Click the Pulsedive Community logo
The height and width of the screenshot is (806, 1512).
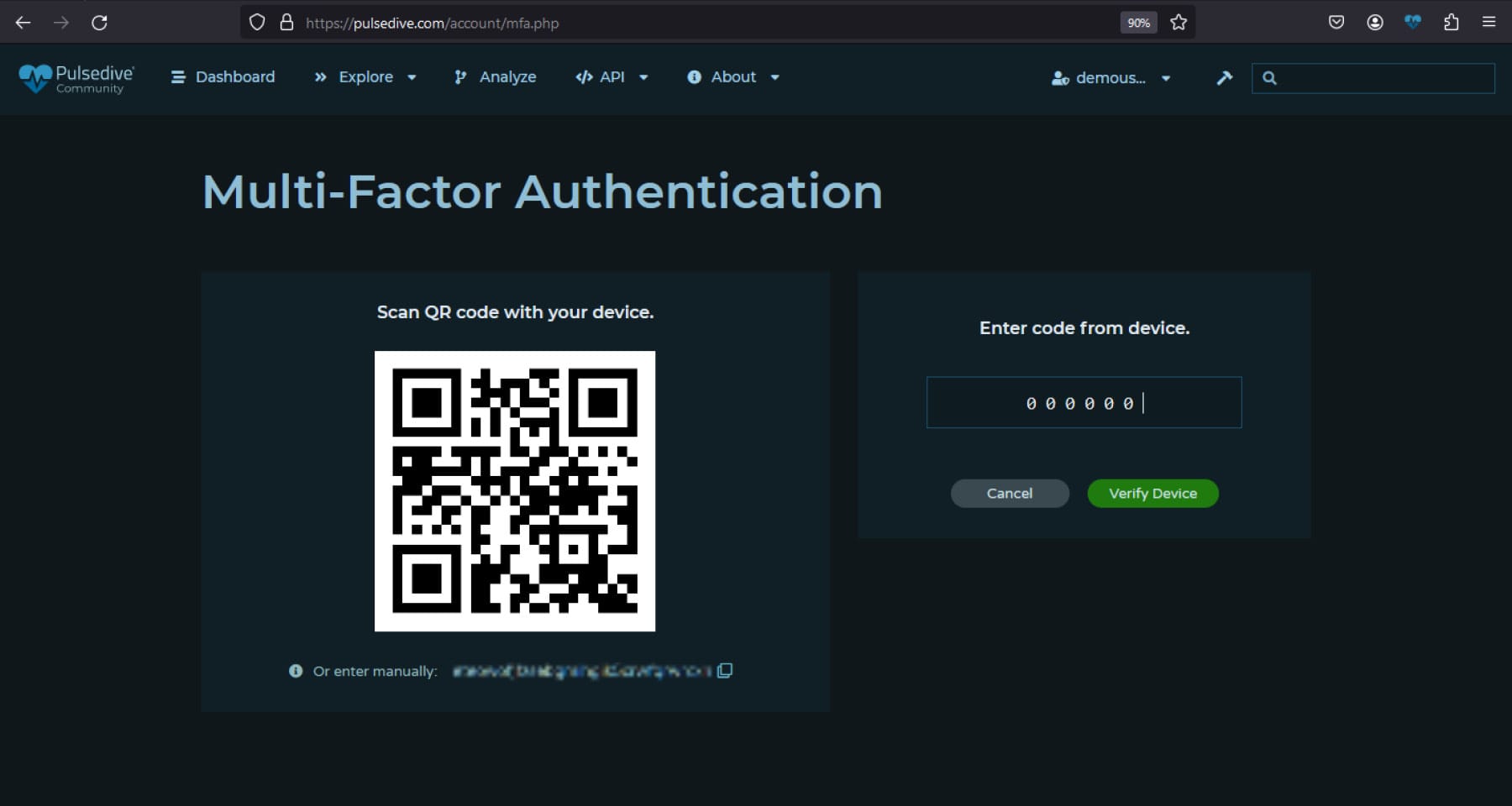(76, 78)
